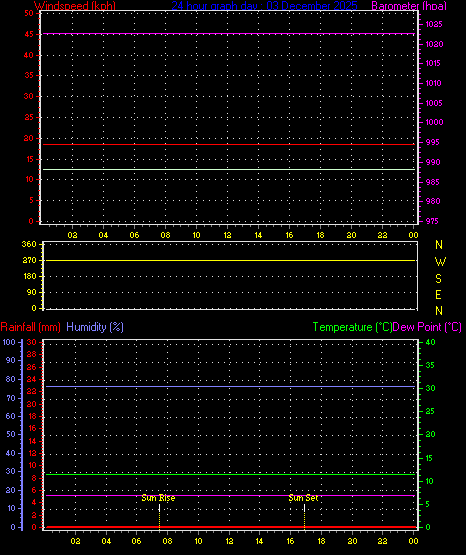Click the 'W' compass letter
466x555 pixels.
(x=440, y=262)
